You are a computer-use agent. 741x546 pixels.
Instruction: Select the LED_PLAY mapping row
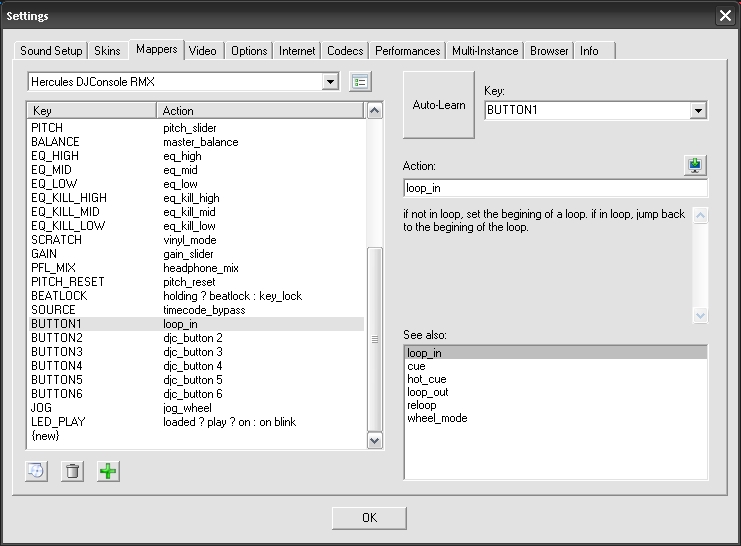click(196, 422)
